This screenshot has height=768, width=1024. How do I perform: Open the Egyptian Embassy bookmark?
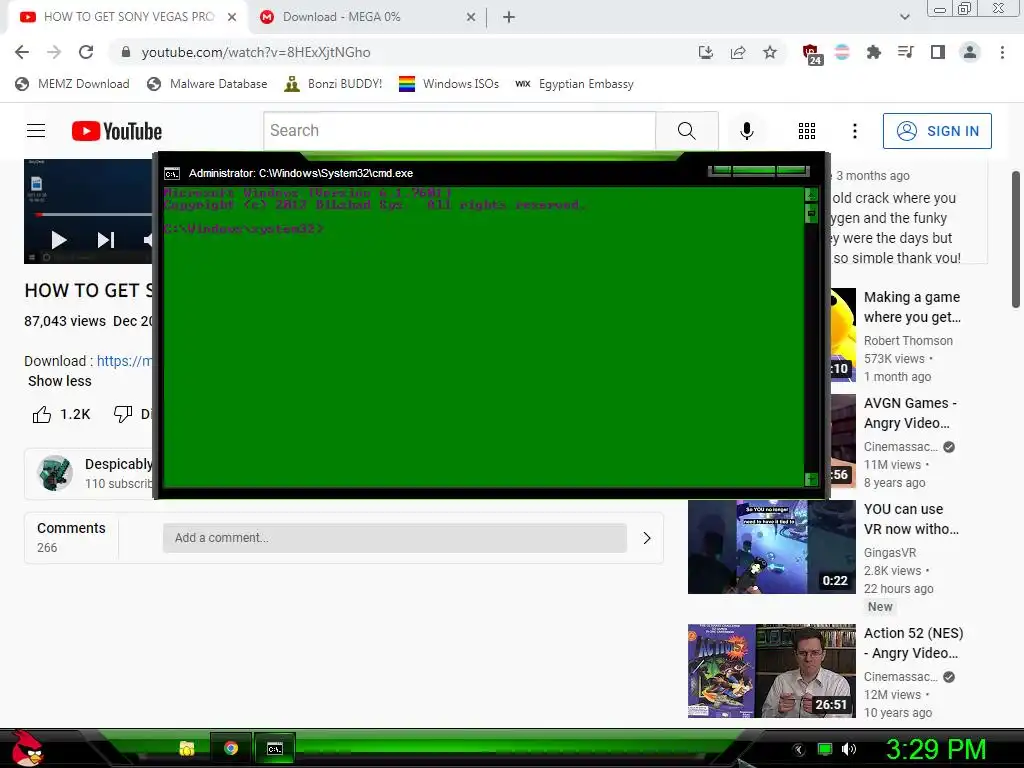(x=574, y=84)
